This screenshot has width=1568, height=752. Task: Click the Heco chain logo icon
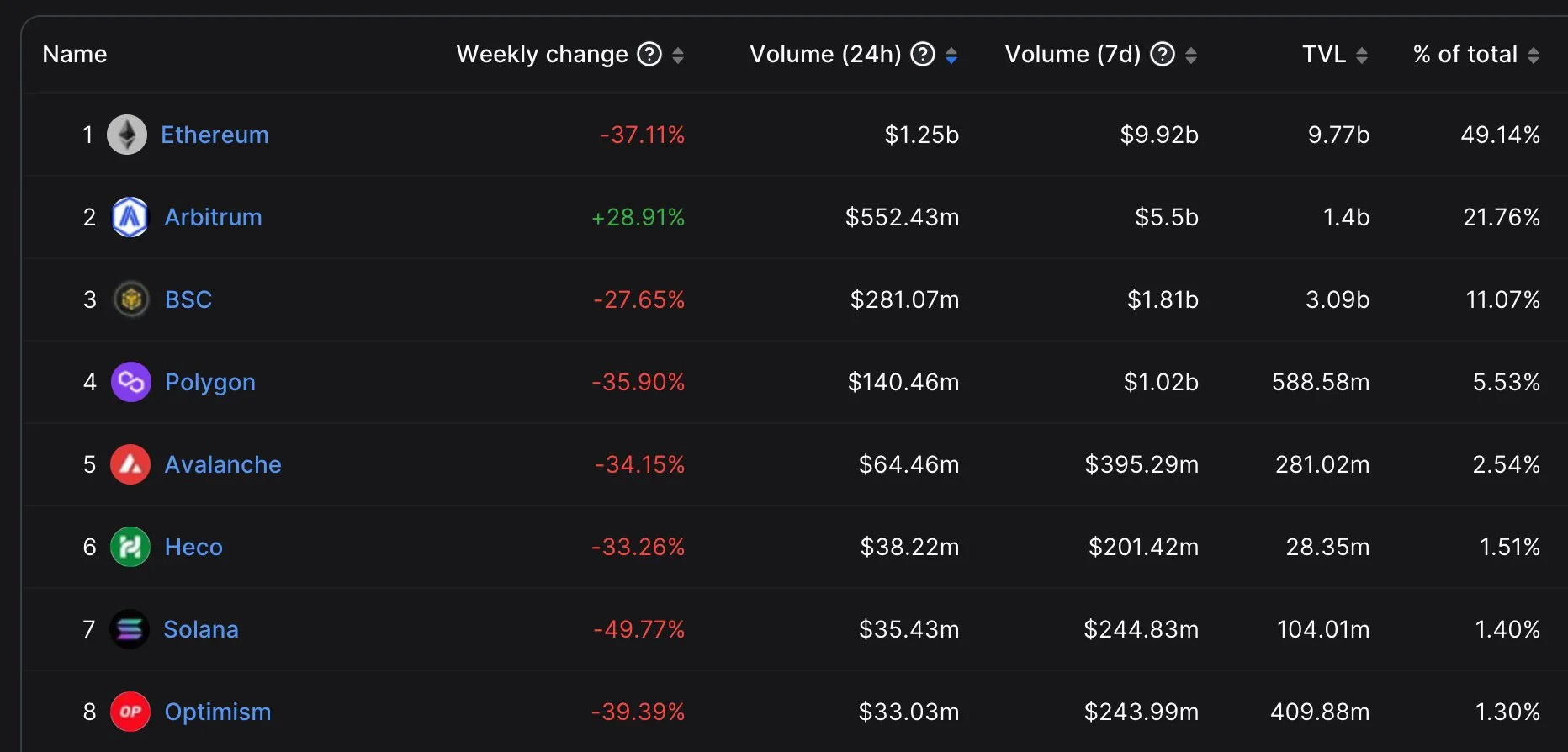click(x=130, y=547)
